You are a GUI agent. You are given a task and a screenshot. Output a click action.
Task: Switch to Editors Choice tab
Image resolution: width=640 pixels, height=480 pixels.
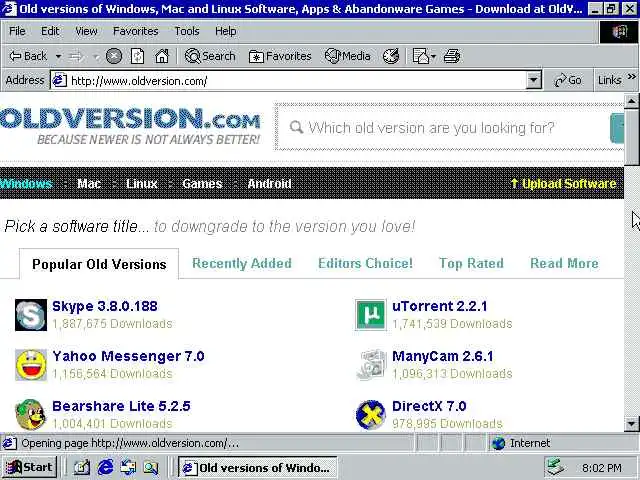(365, 264)
